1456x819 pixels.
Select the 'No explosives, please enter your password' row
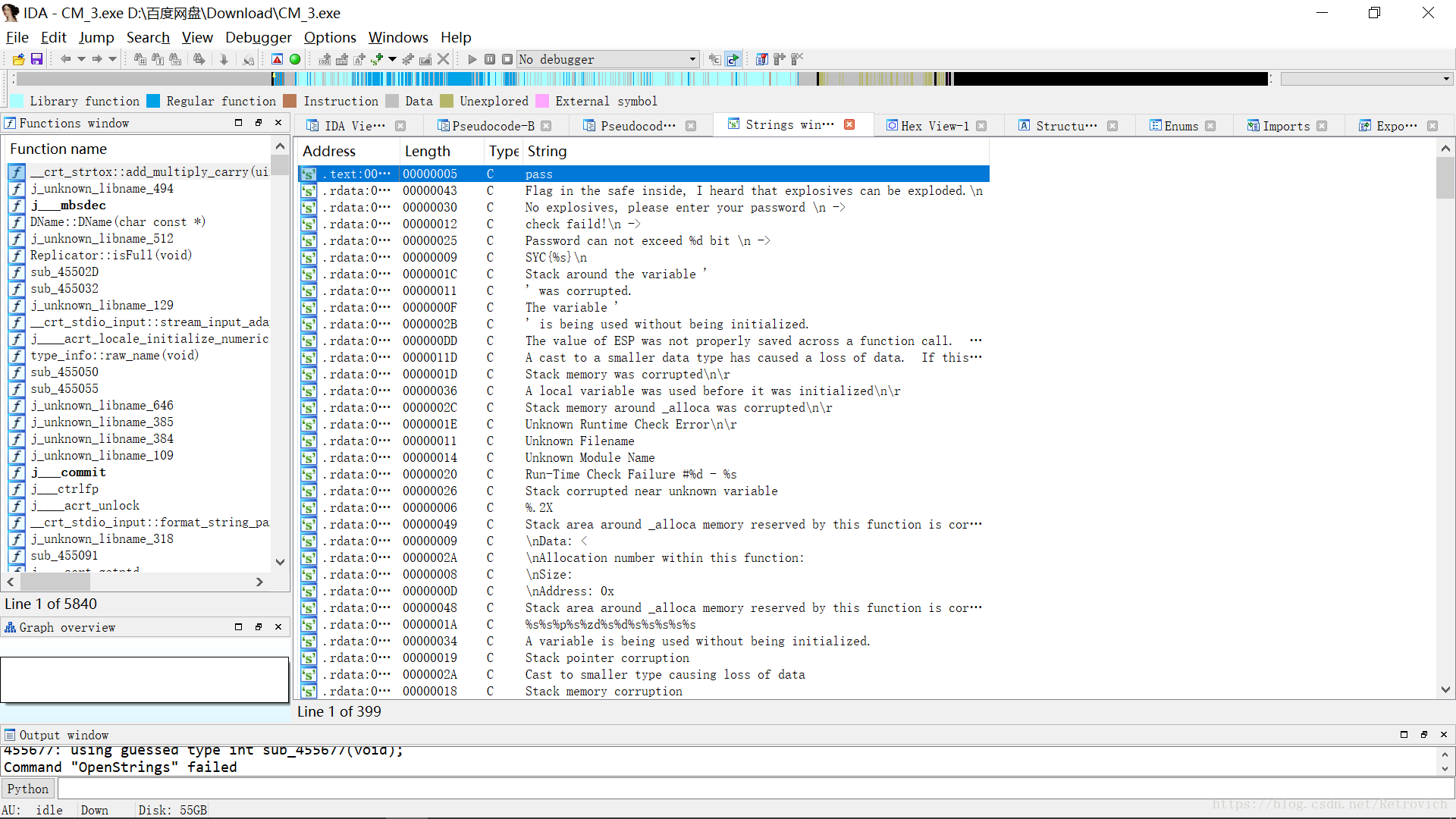point(644,208)
